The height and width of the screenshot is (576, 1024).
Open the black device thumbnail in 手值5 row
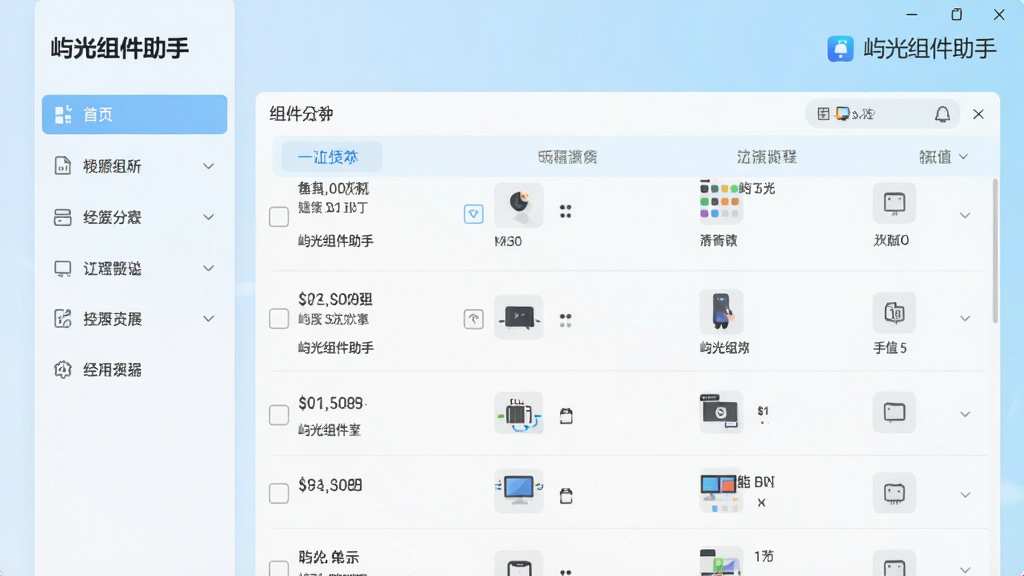(x=519, y=317)
